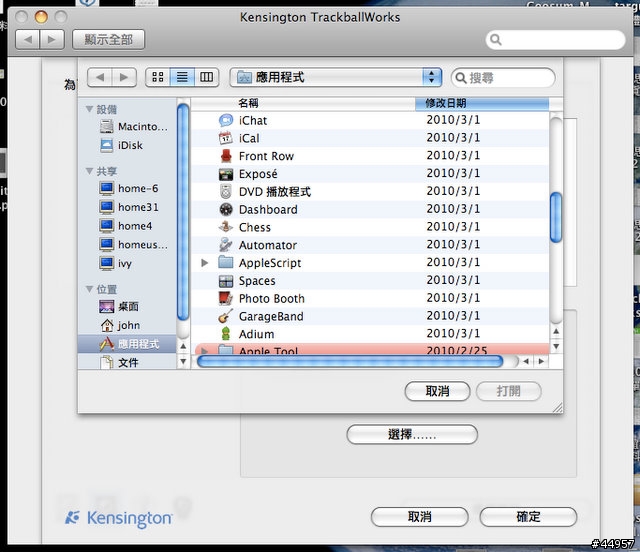Select the Chess app icon
This screenshot has height=552, width=640.
click(226, 227)
